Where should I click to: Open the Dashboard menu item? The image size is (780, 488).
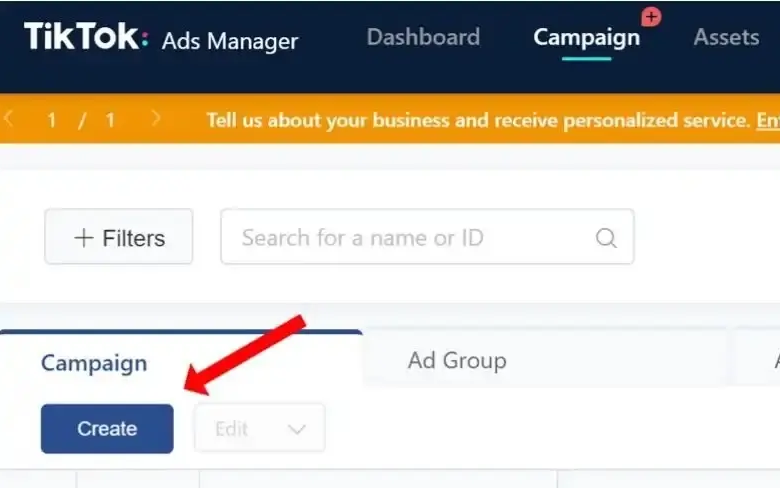pyautogui.click(x=423, y=38)
